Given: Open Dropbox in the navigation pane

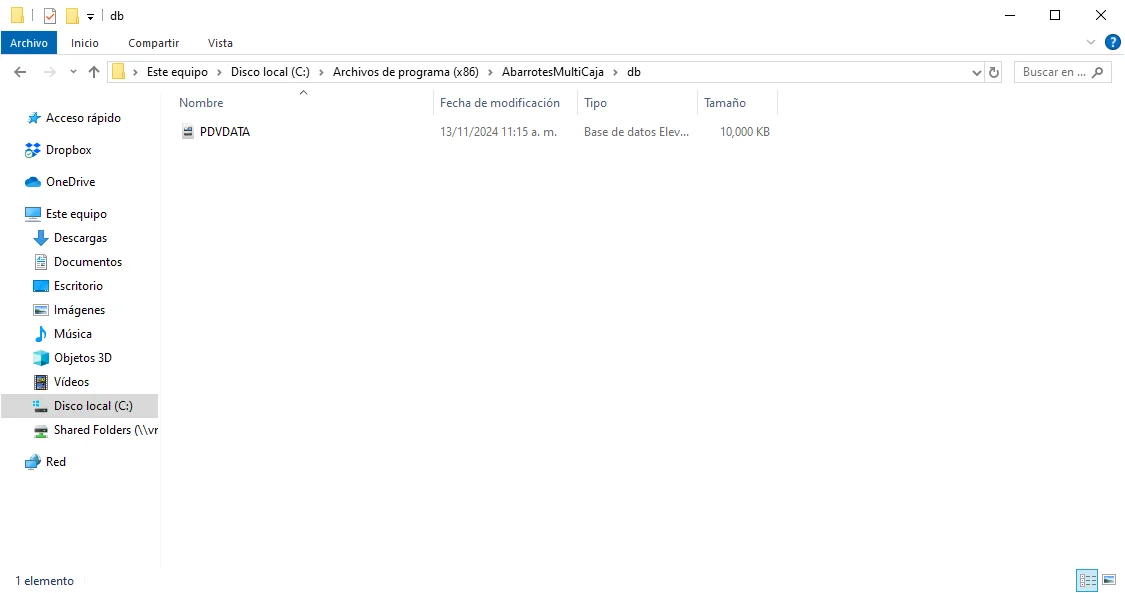Looking at the screenshot, I should [x=68, y=150].
